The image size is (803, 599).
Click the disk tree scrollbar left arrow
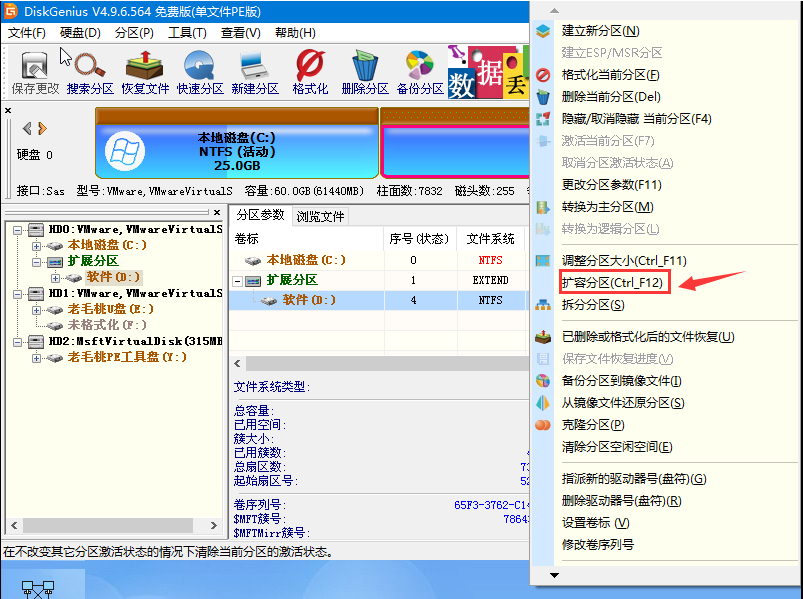[14, 526]
